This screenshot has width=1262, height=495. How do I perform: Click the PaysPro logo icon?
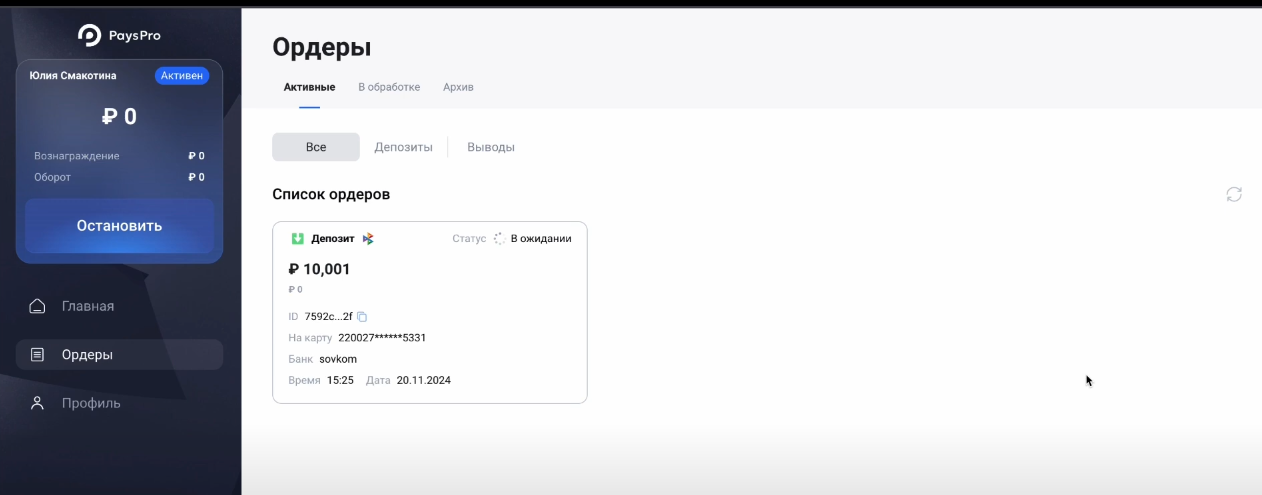click(x=90, y=35)
